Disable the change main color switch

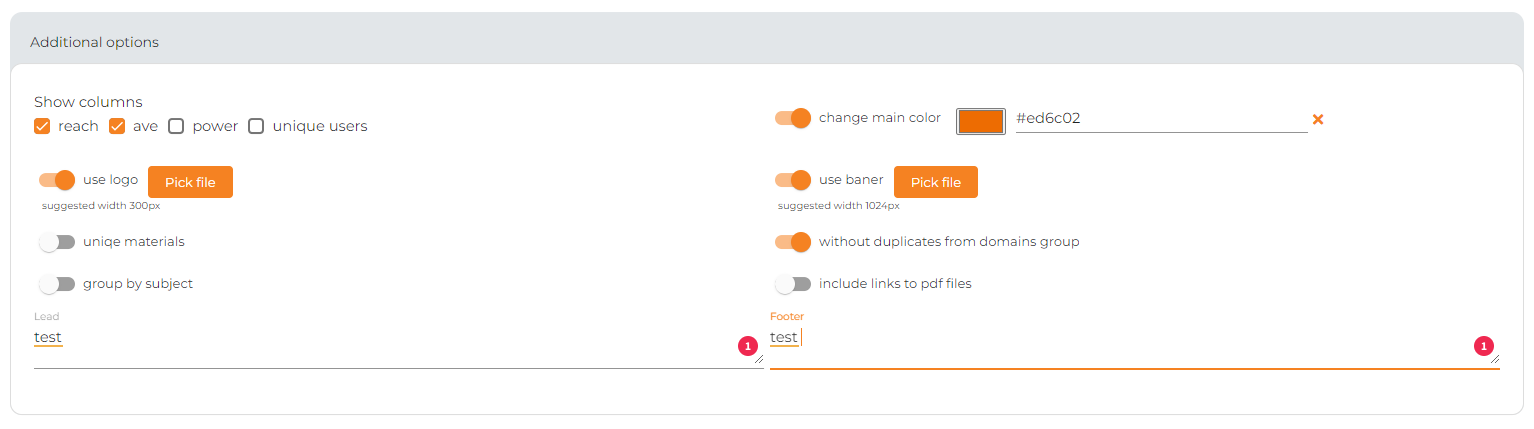(x=793, y=118)
